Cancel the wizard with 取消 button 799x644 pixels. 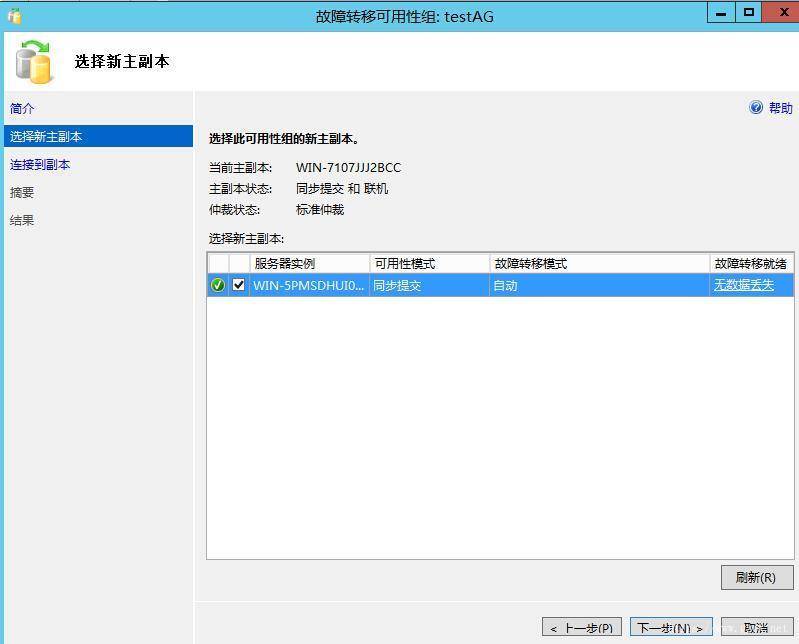(757, 628)
